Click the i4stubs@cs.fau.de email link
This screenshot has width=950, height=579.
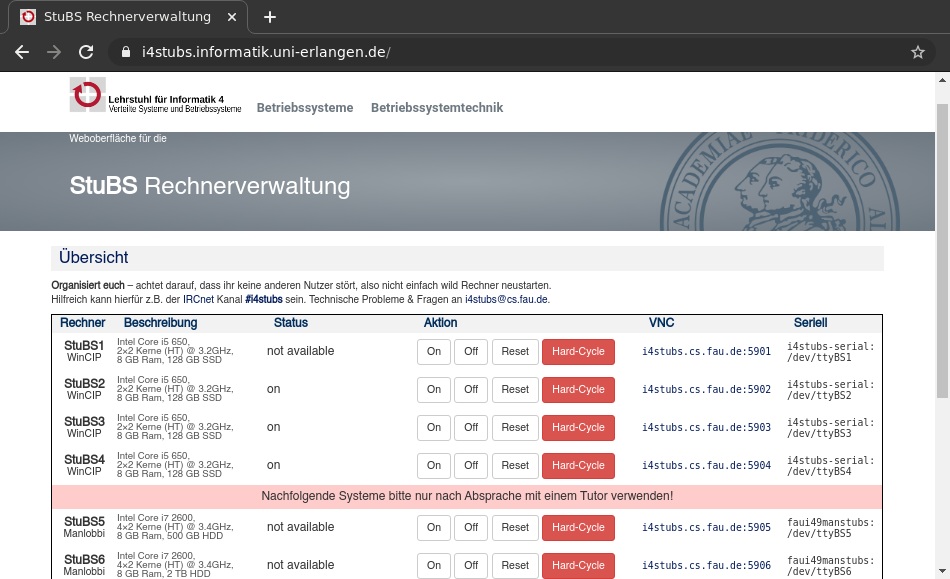pyautogui.click(x=506, y=299)
